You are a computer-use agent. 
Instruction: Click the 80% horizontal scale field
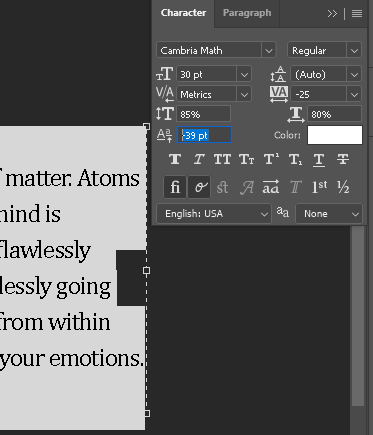tap(334, 114)
